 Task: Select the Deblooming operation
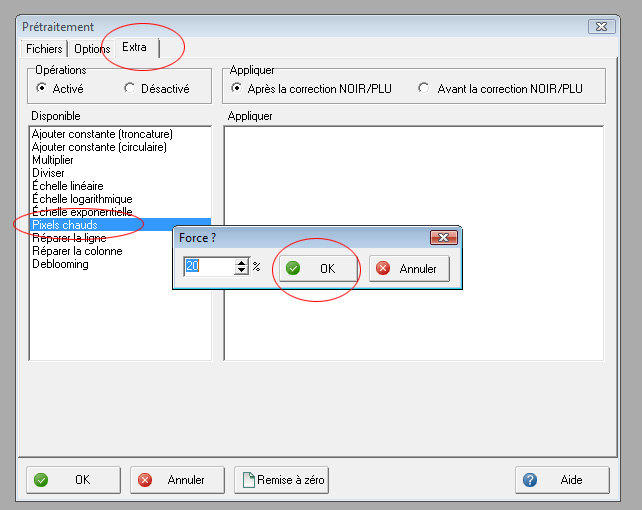[x=102, y=264]
